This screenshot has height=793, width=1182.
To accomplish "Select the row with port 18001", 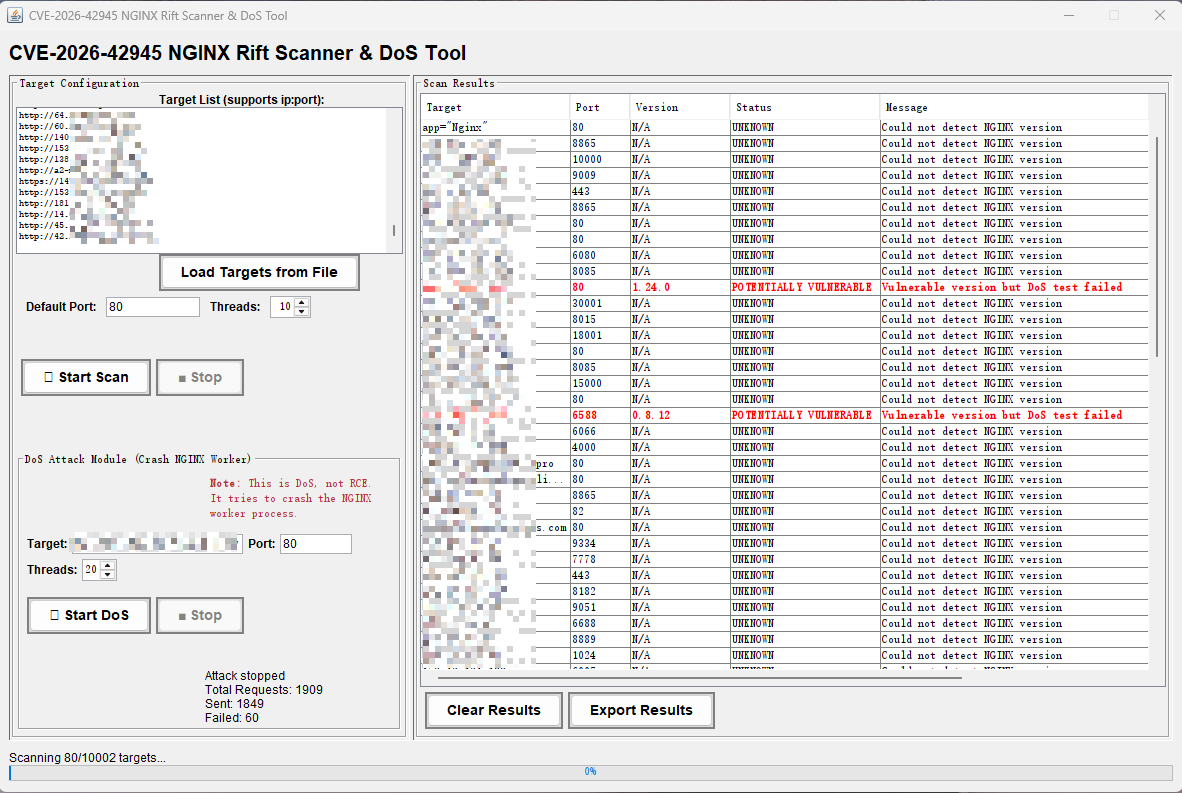I will coord(784,335).
